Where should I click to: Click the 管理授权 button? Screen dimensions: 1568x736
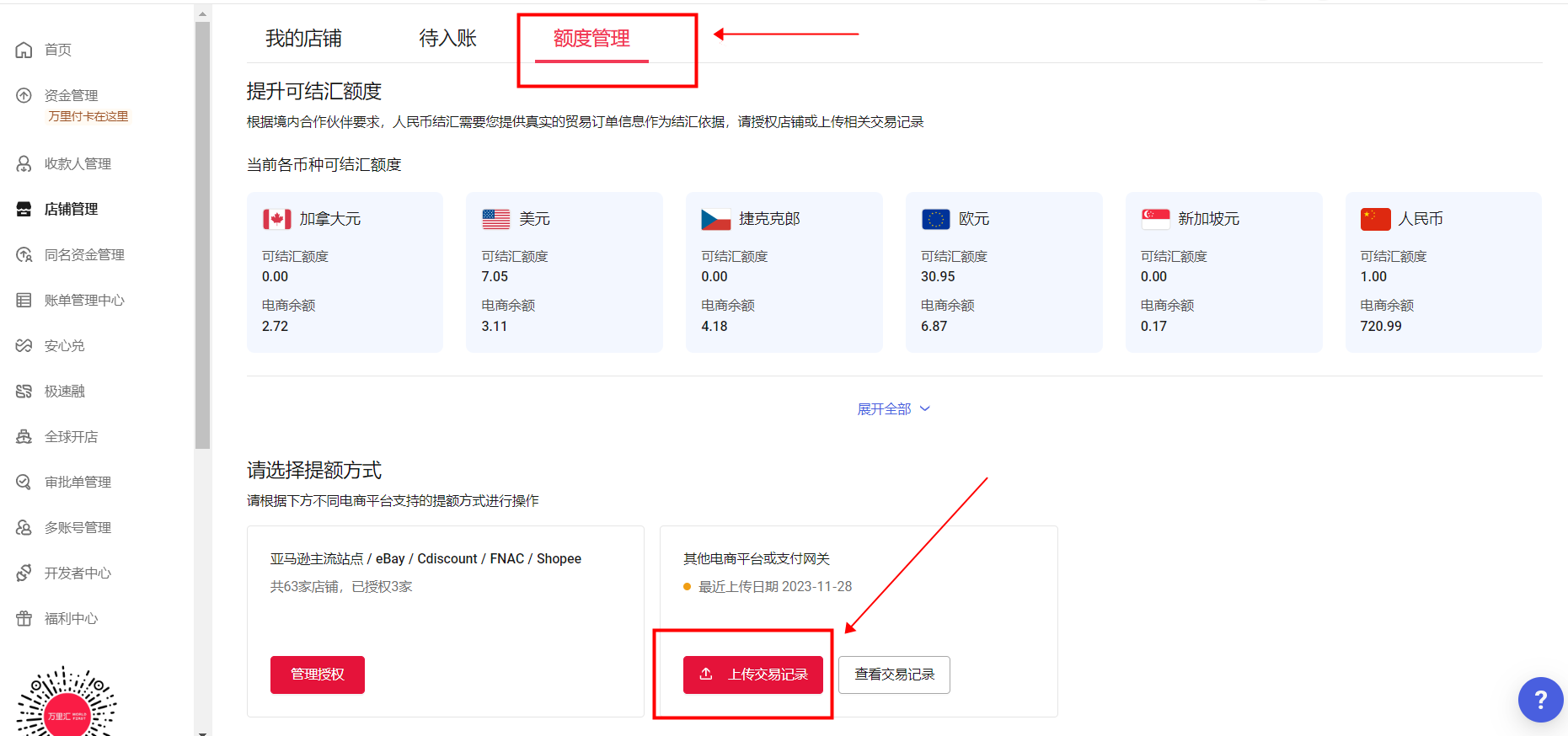pyautogui.click(x=318, y=675)
